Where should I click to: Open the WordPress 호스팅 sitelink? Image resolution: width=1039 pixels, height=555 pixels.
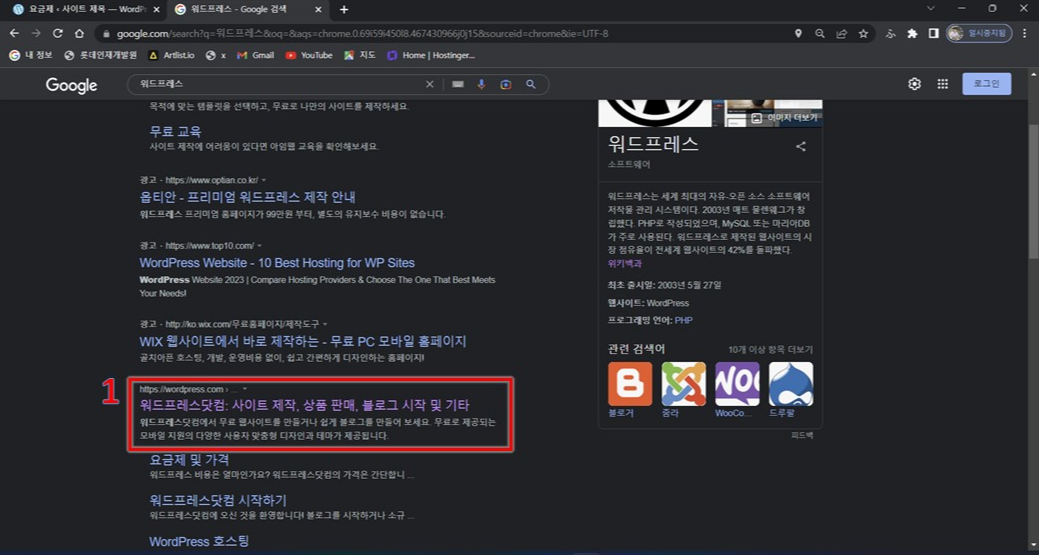click(x=199, y=541)
